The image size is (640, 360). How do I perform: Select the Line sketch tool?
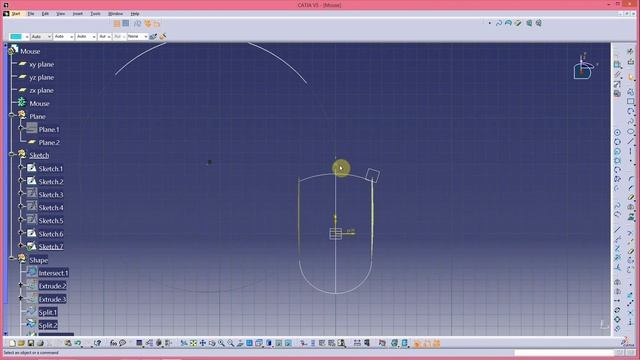point(631,141)
